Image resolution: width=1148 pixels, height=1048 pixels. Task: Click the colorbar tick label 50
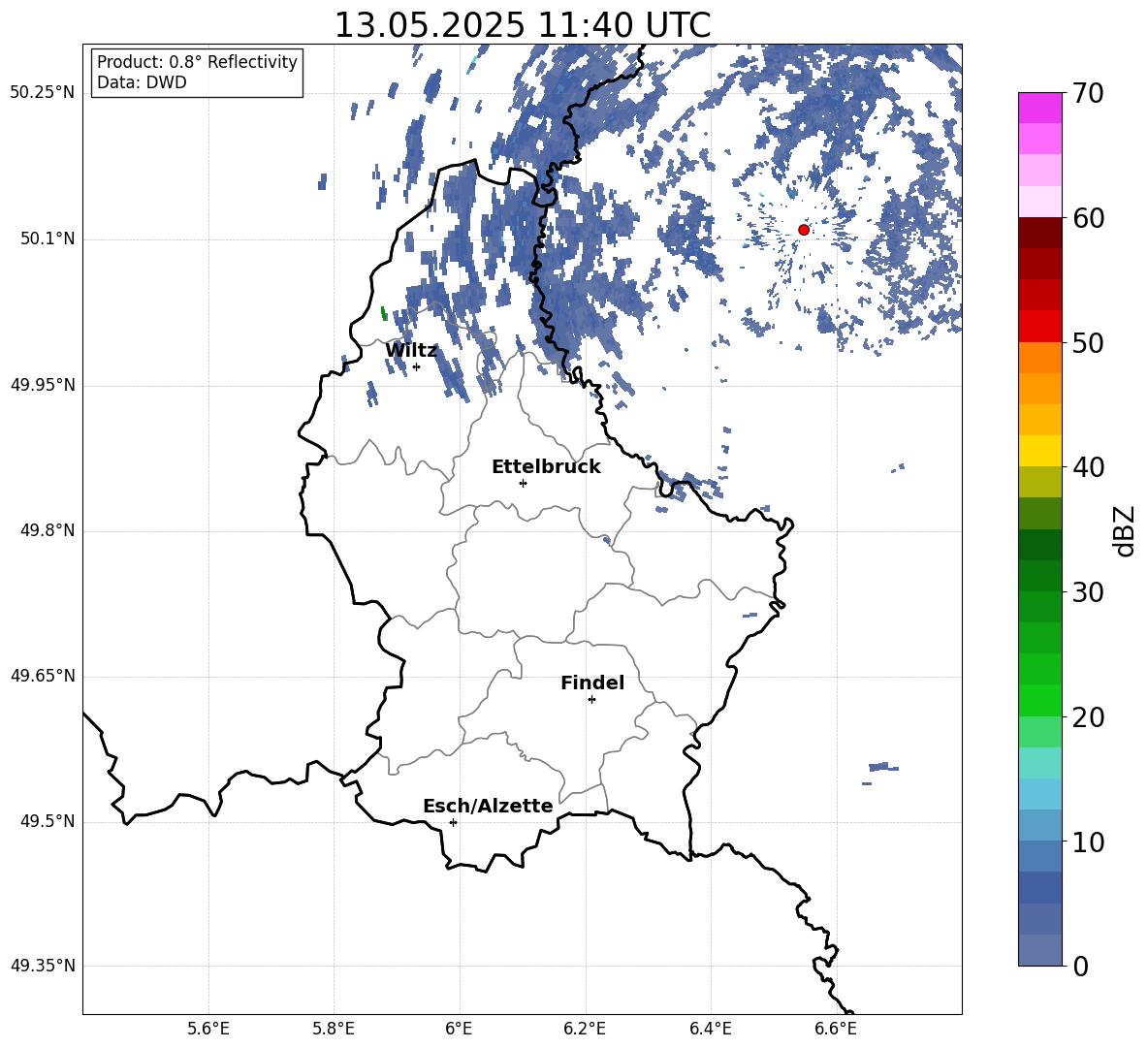(1088, 342)
